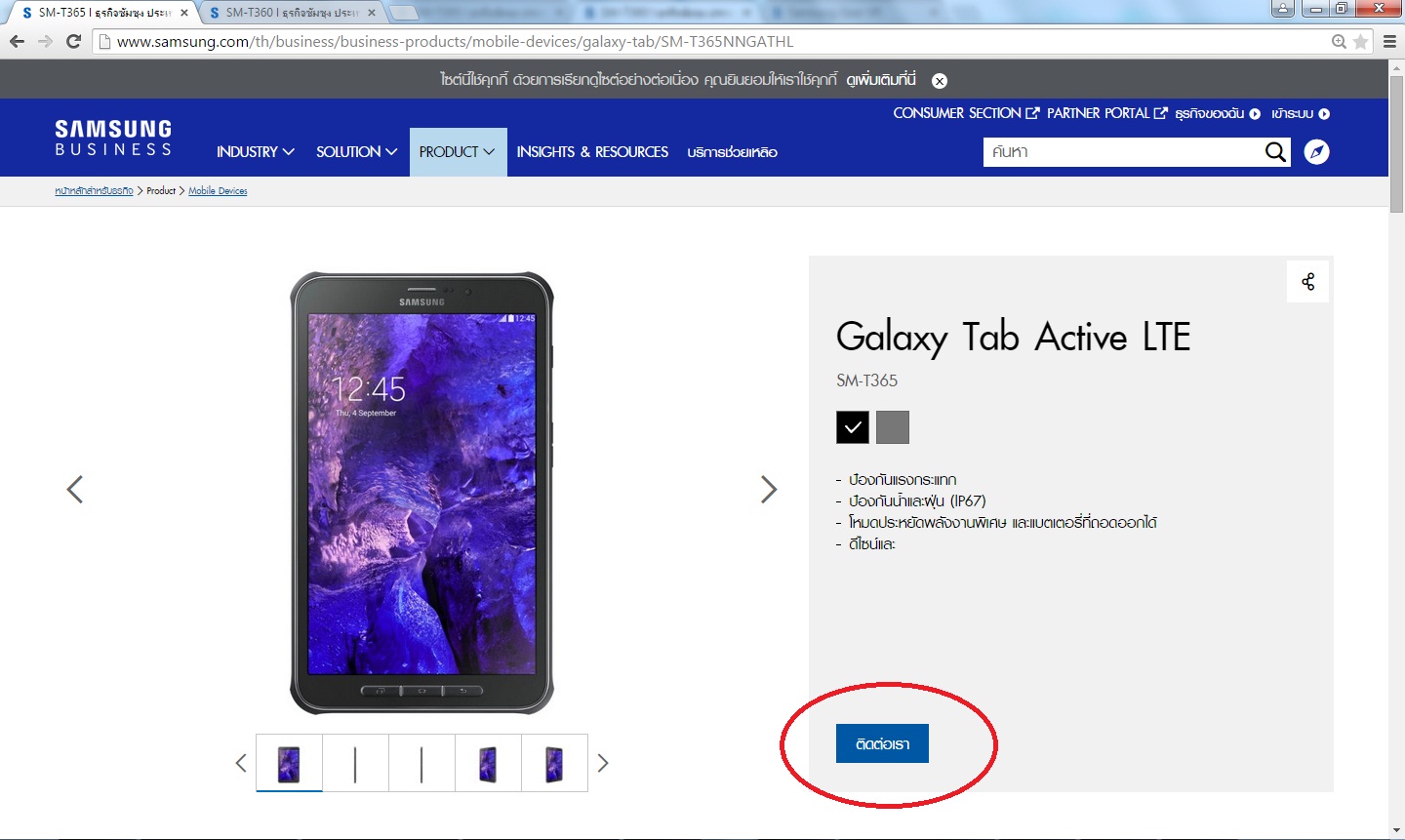The image size is (1405, 840).
Task: Click the browser forward arrow
Action: (45, 41)
